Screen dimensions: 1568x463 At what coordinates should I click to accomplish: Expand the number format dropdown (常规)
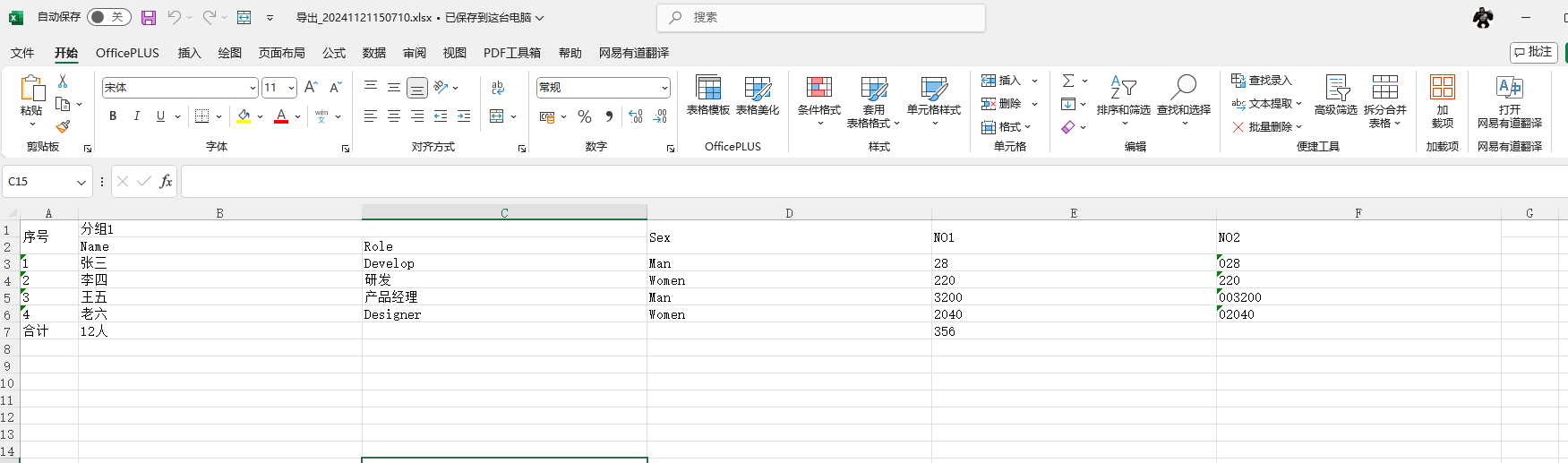[x=664, y=88]
